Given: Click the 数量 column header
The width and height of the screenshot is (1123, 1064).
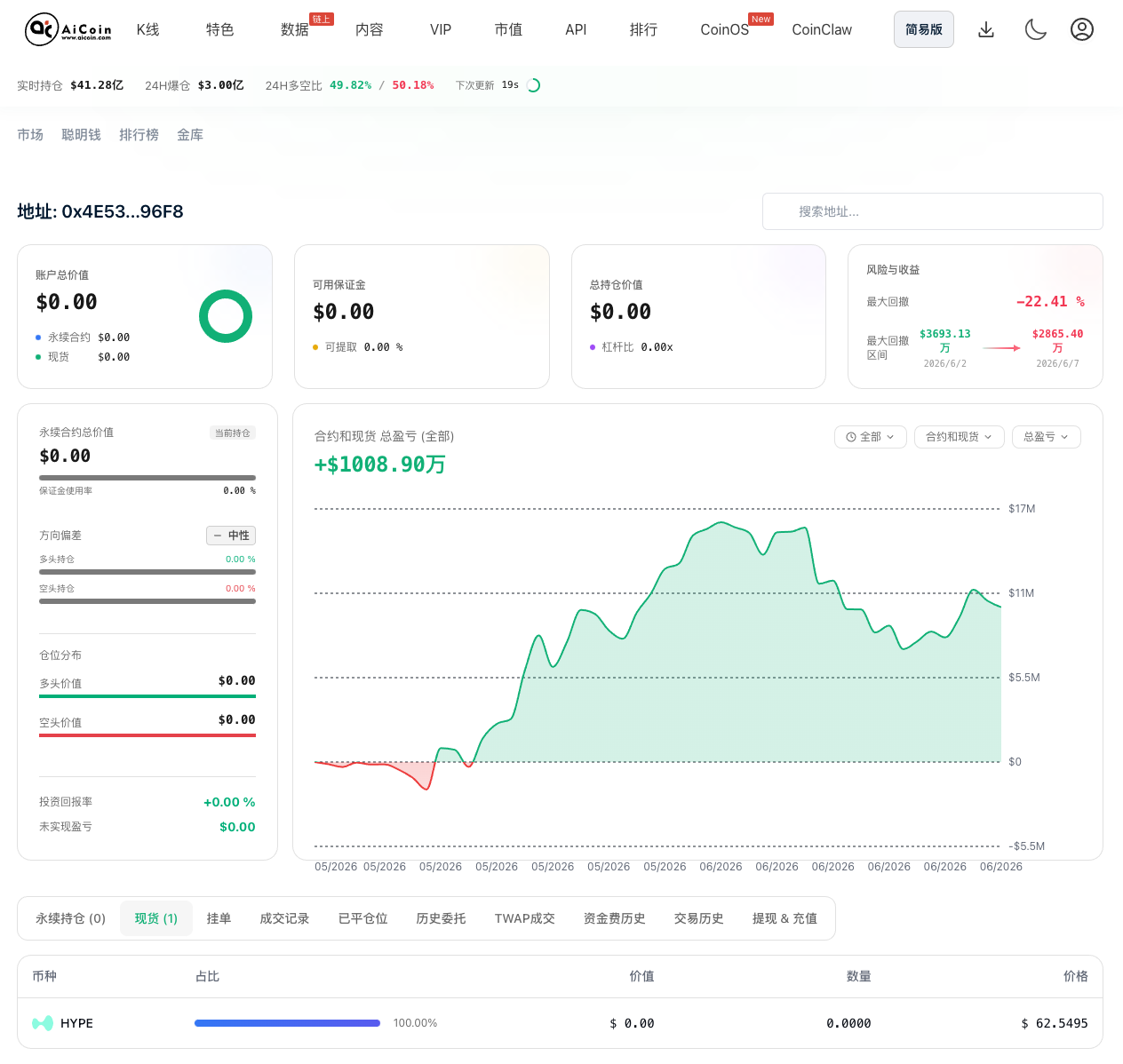Looking at the screenshot, I should coord(858,976).
